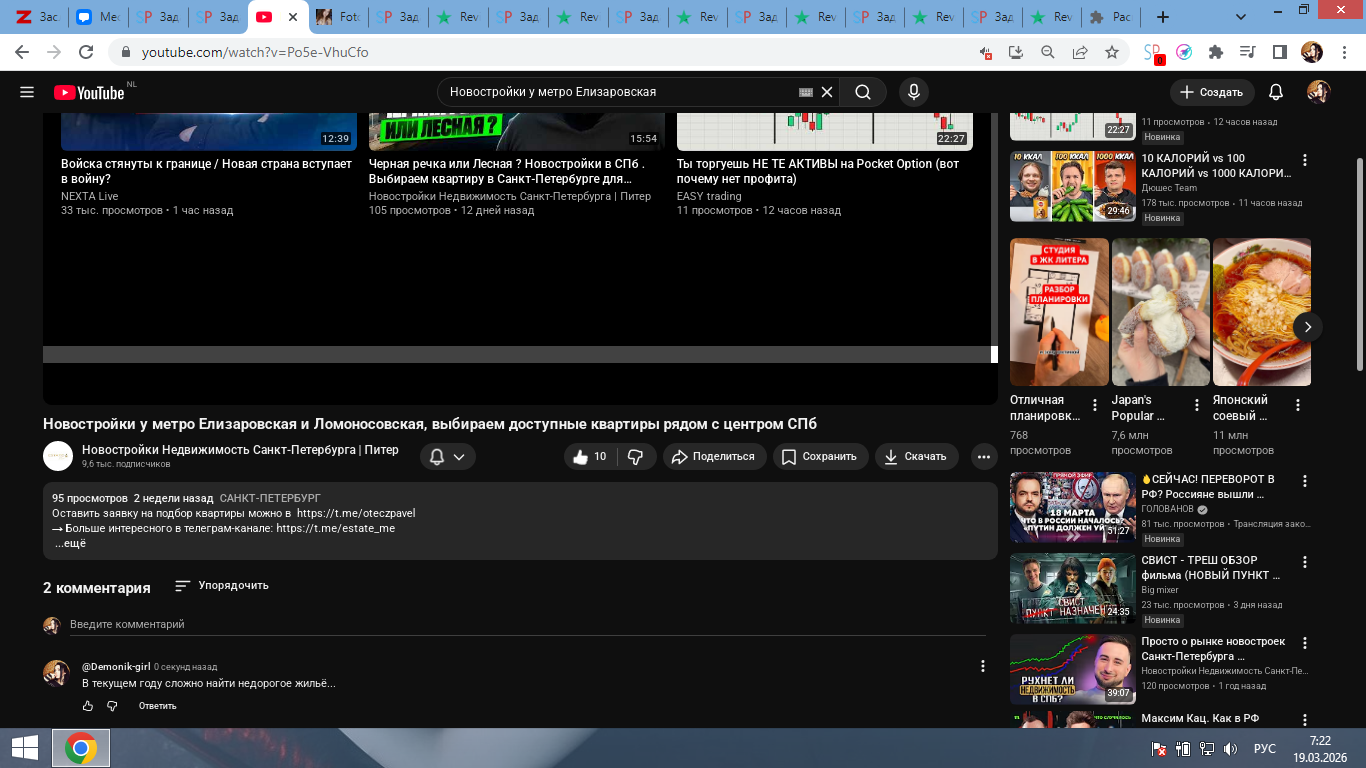Viewport: 1366px width, 768px height.
Task: Clear the search field text
Action: pos(827,92)
